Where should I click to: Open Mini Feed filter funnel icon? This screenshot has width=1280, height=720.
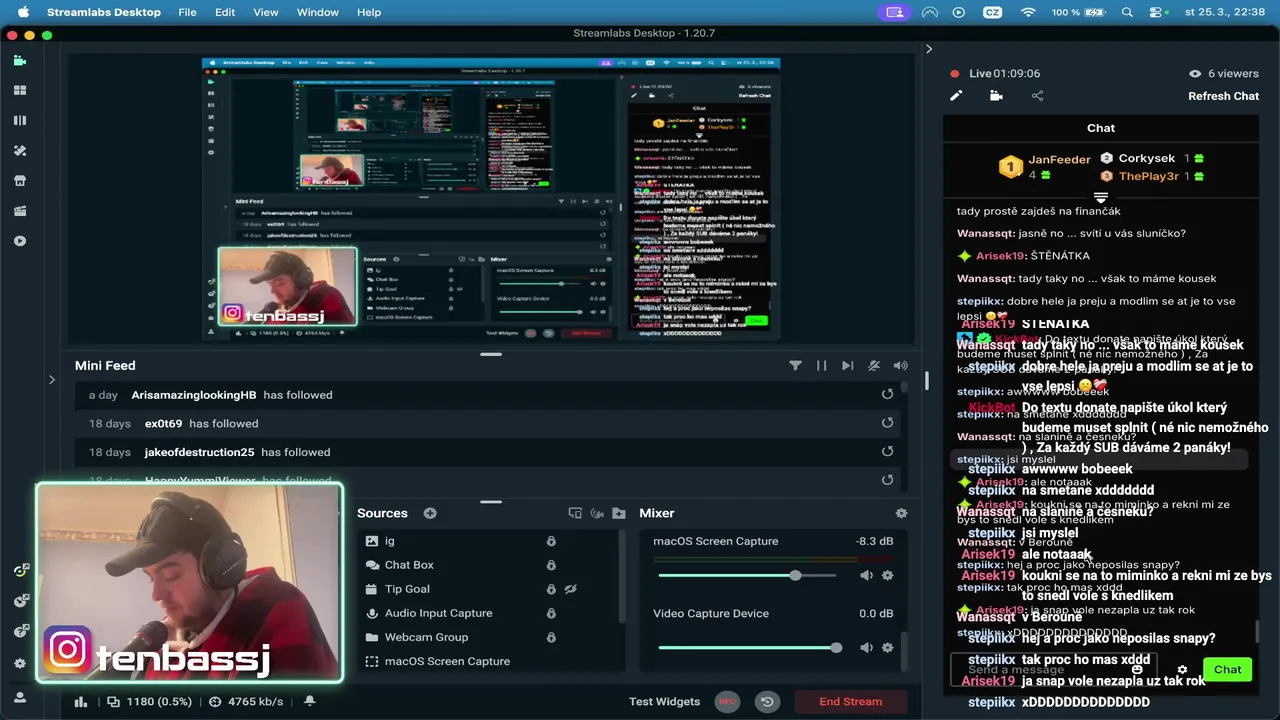795,366
